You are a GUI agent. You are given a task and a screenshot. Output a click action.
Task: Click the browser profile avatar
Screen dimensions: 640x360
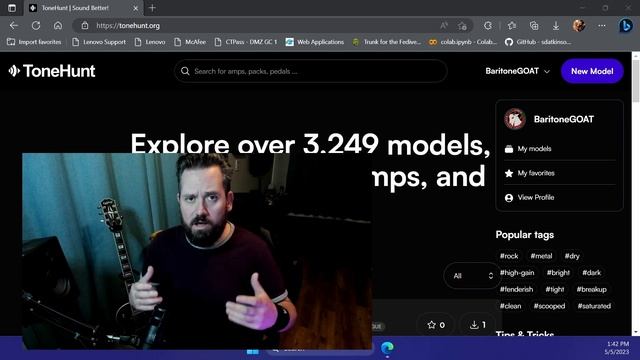[x=579, y=25]
